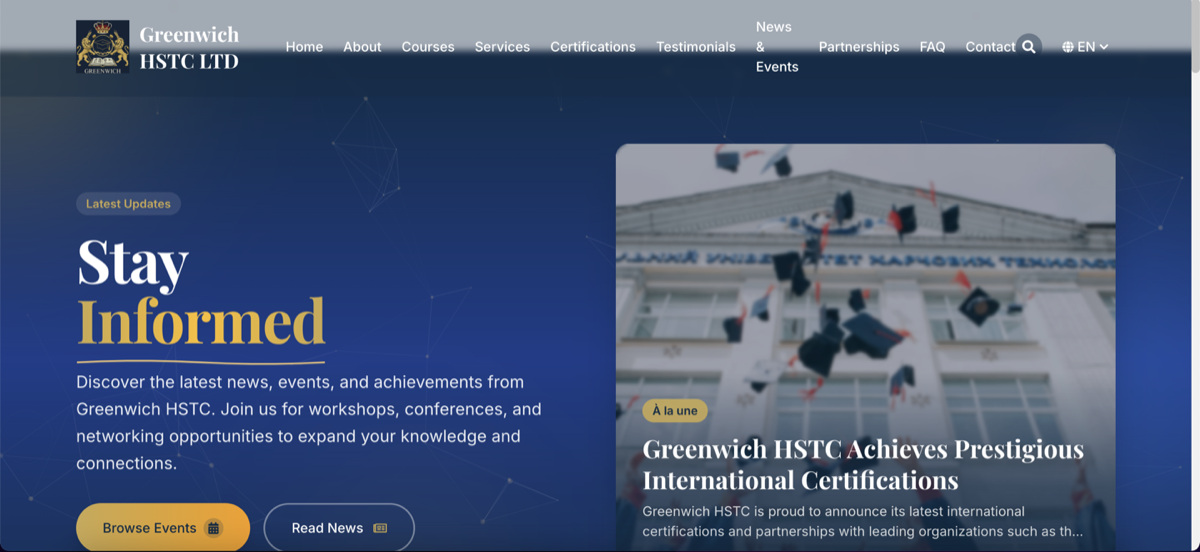Click the excerpt "Greenwich HSTC is proud to announce"
This screenshot has height=552, width=1200.
(863, 521)
